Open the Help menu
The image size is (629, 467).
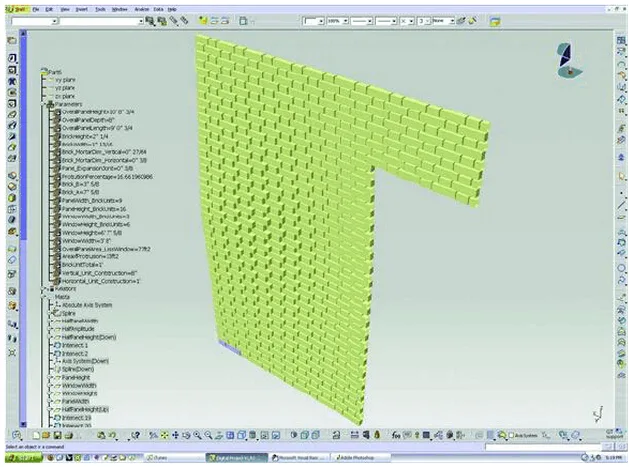click(172, 9)
